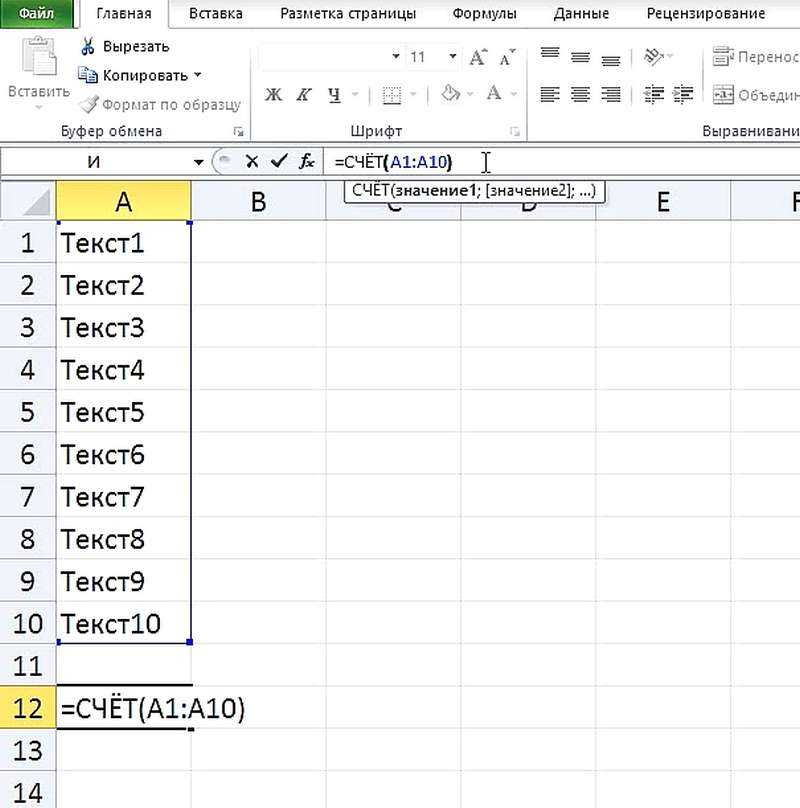The width and height of the screenshot is (800, 808).
Task: Toggle Перенос текста (wrap text)
Action: (756, 57)
